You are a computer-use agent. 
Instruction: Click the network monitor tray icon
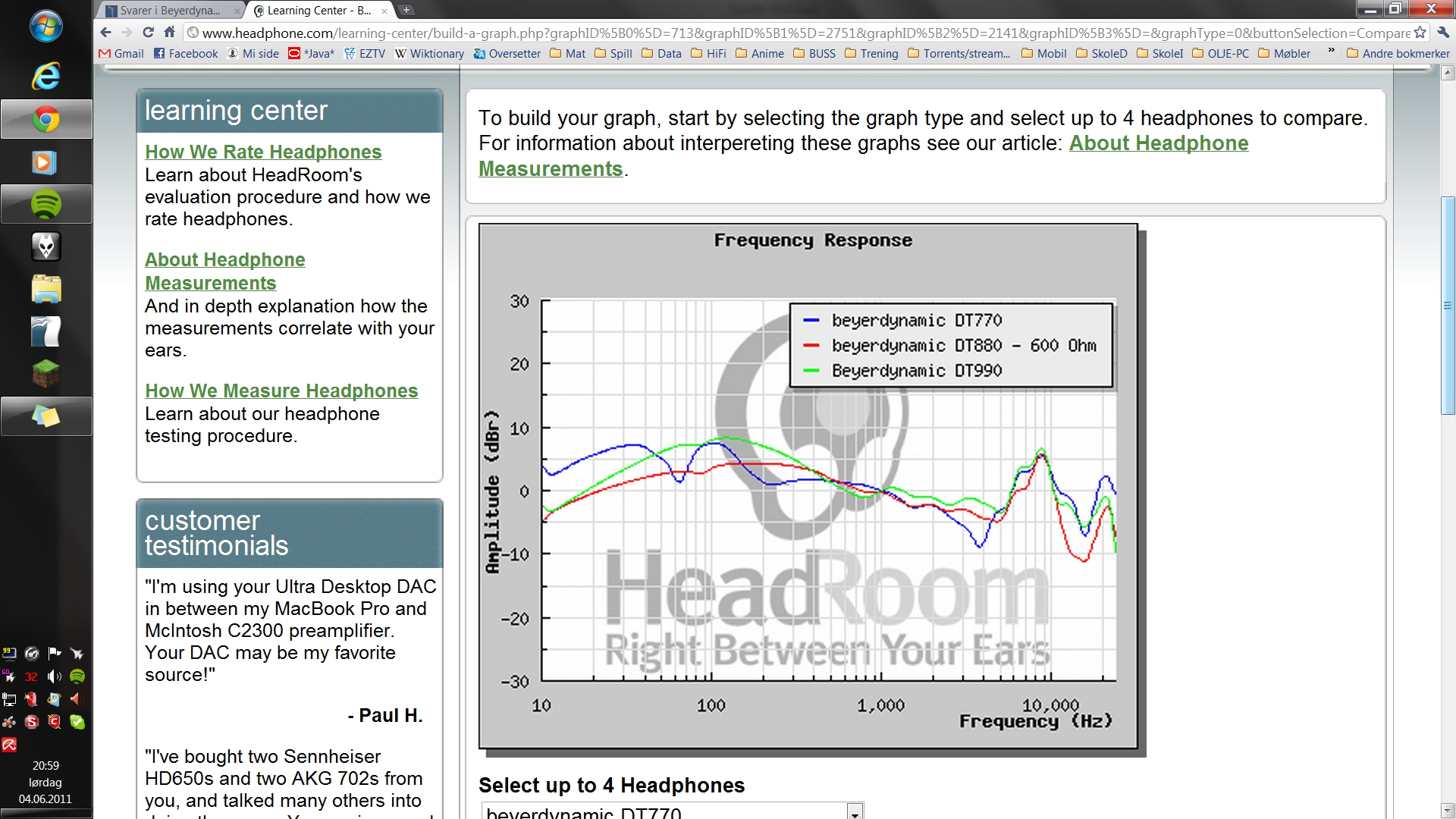(x=9, y=699)
